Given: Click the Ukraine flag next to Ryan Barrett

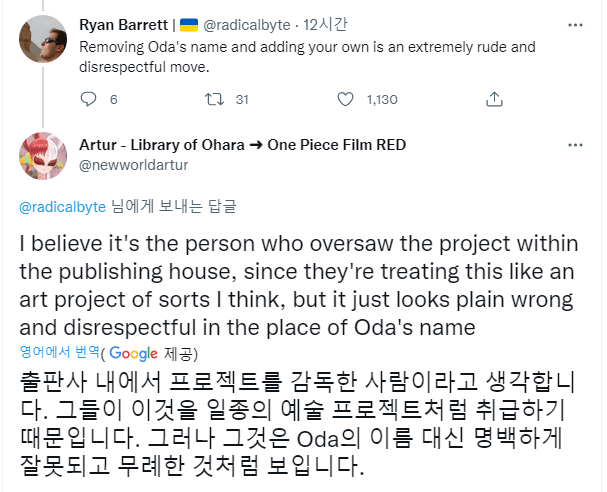Looking at the screenshot, I should click(189, 24).
